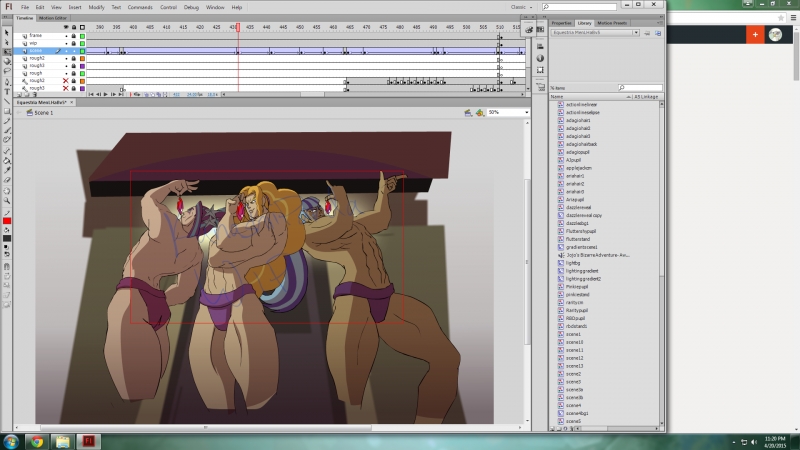Pin the current library icon

pos(647,32)
